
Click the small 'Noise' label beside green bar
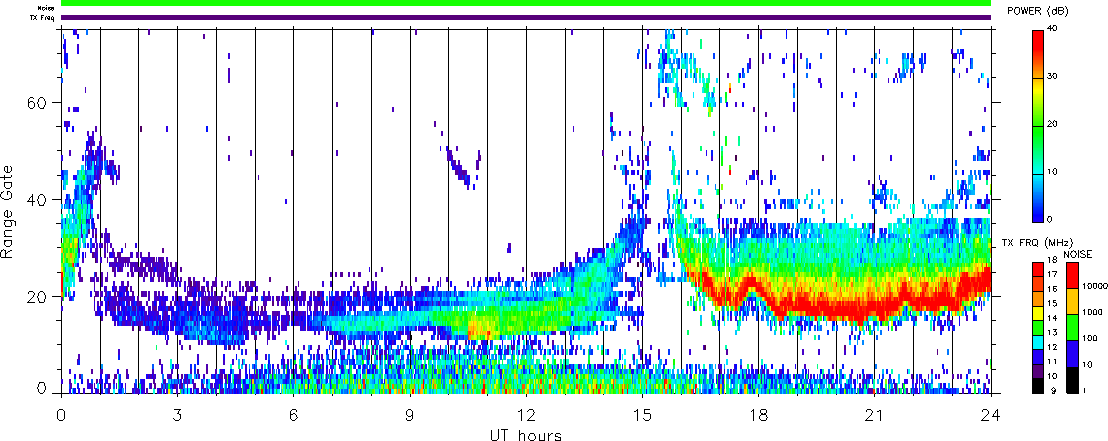click(47, 8)
